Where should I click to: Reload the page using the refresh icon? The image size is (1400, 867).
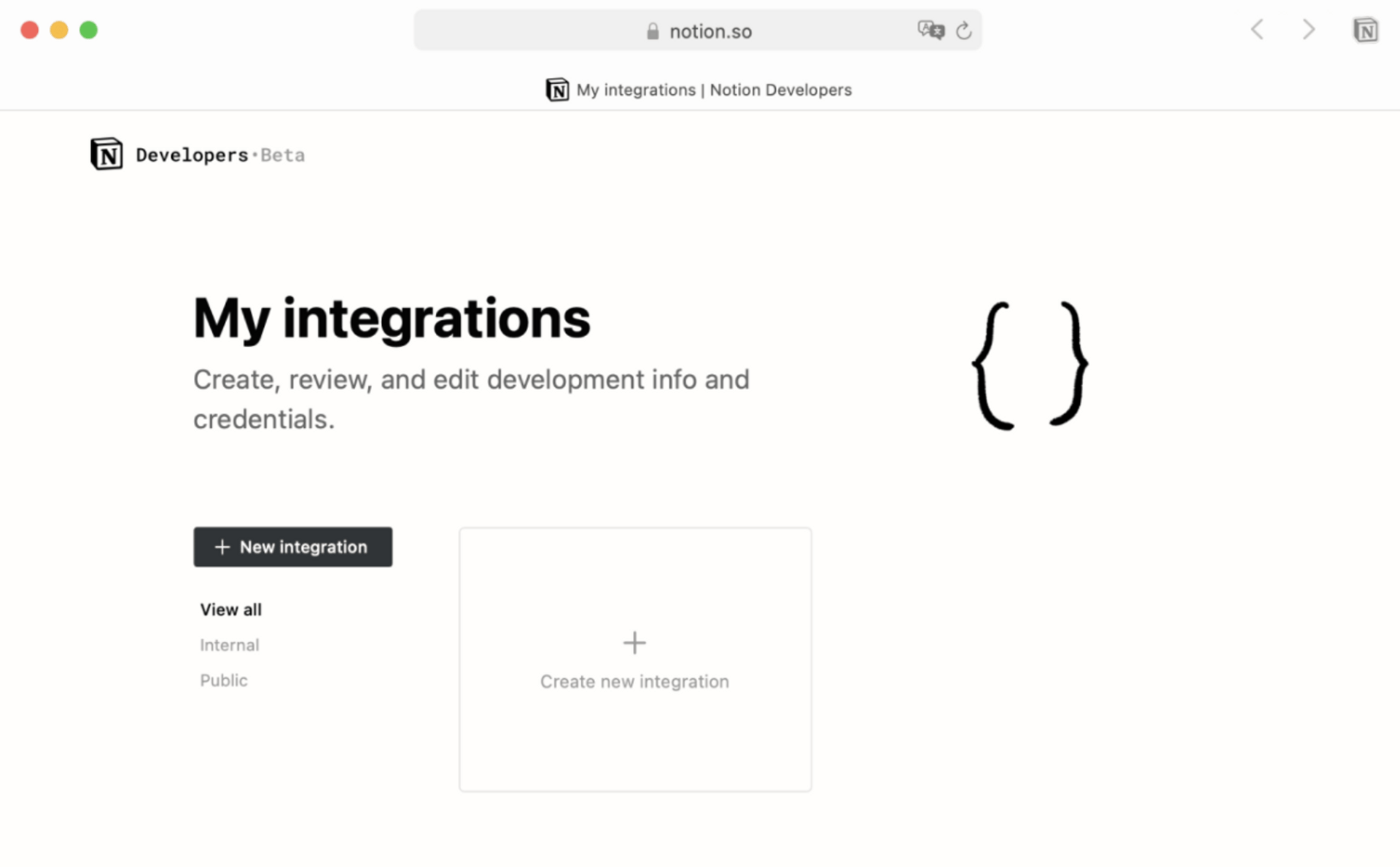(965, 31)
